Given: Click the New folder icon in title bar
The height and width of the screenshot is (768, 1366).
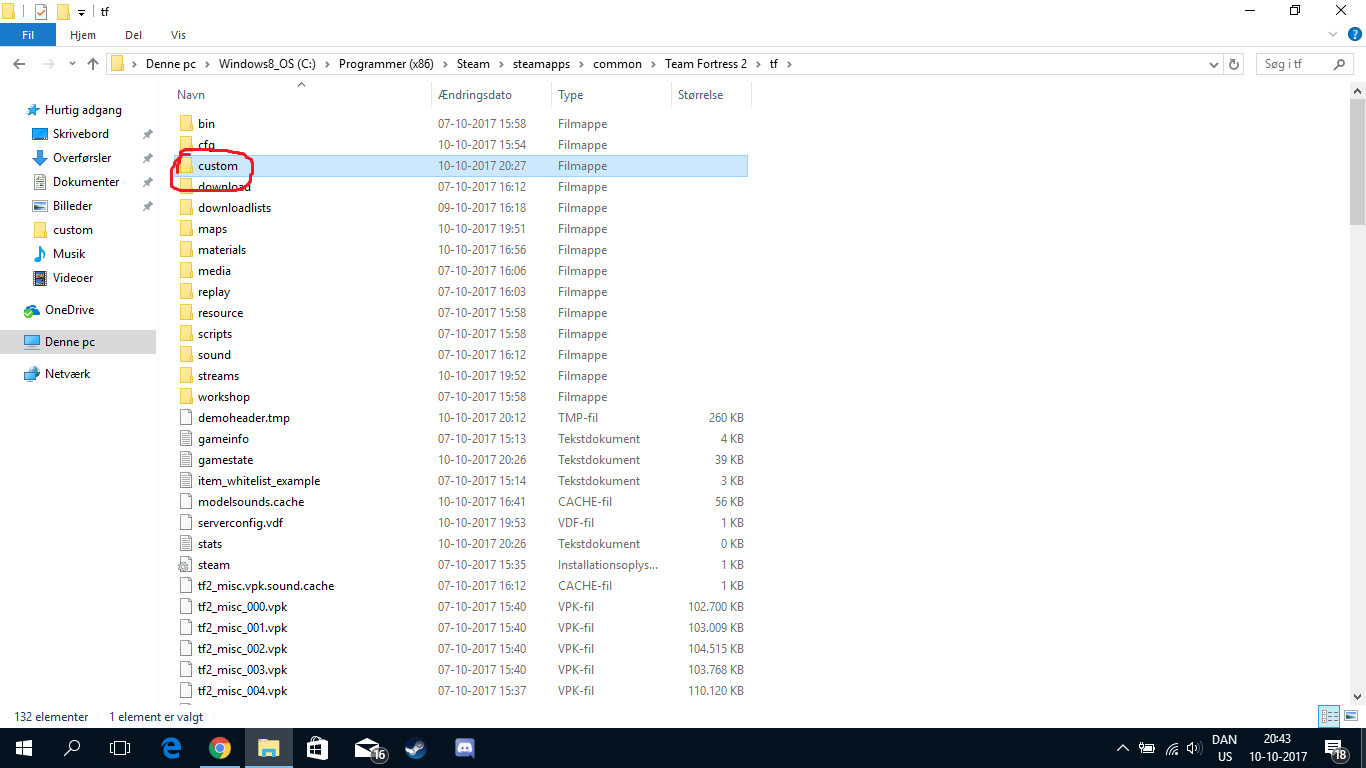Looking at the screenshot, I should tap(62, 12).
